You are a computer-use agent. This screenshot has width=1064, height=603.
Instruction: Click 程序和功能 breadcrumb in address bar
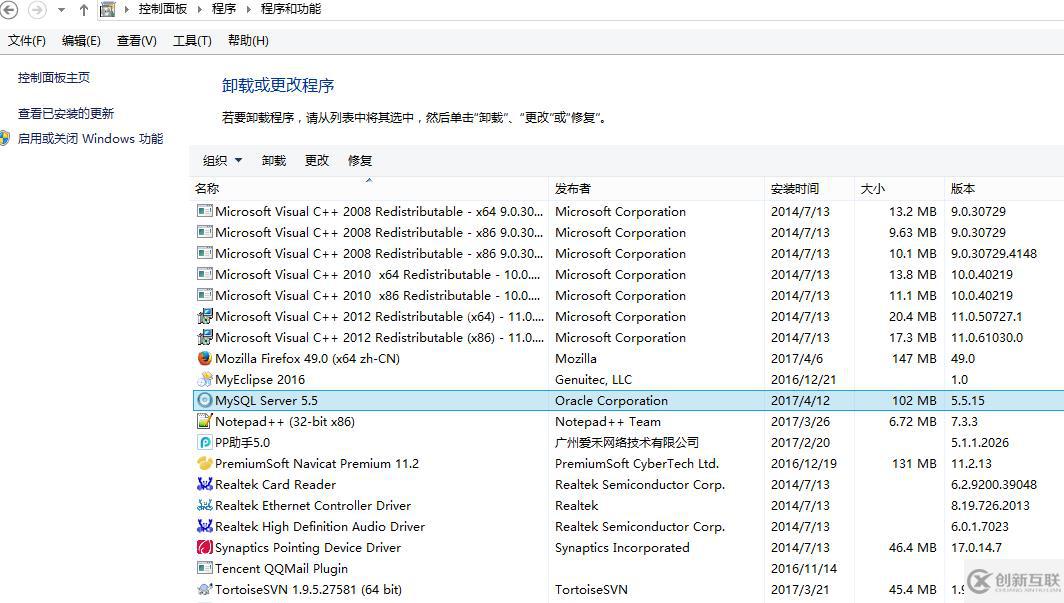(x=291, y=9)
